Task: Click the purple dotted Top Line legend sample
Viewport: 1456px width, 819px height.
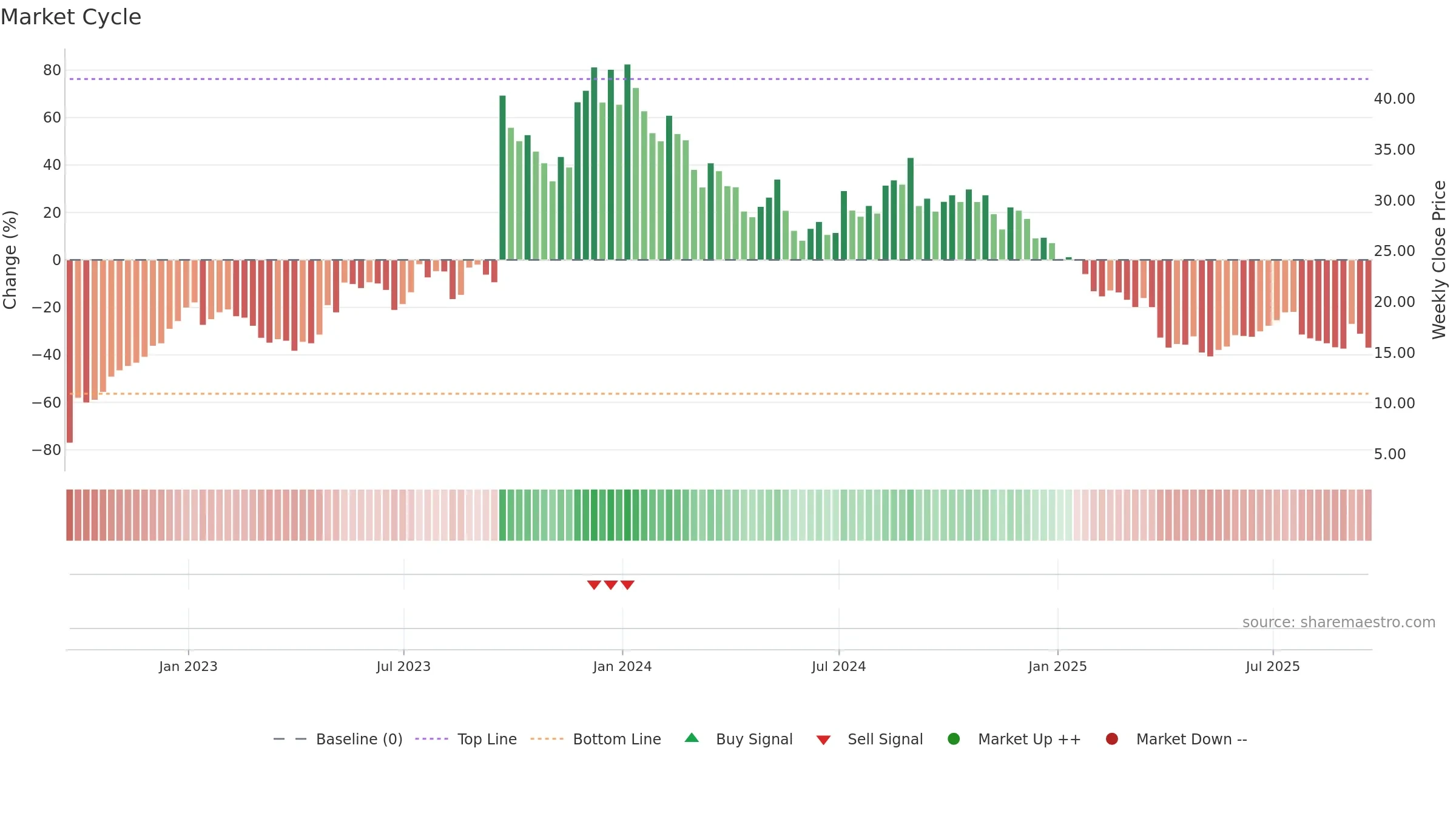Action: [x=431, y=739]
